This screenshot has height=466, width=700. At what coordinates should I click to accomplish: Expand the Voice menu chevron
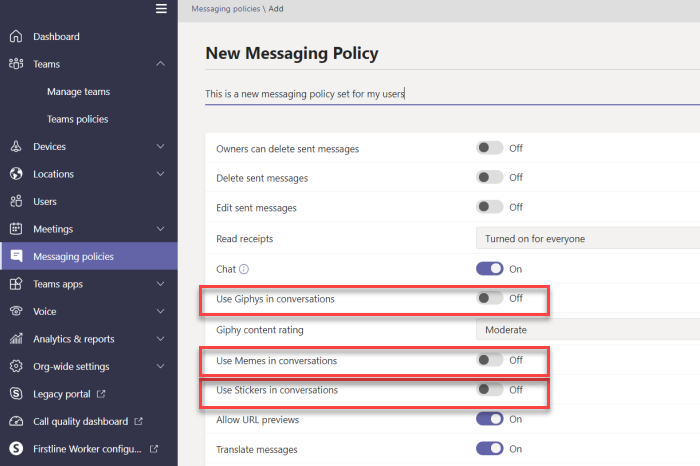point(161,311)
